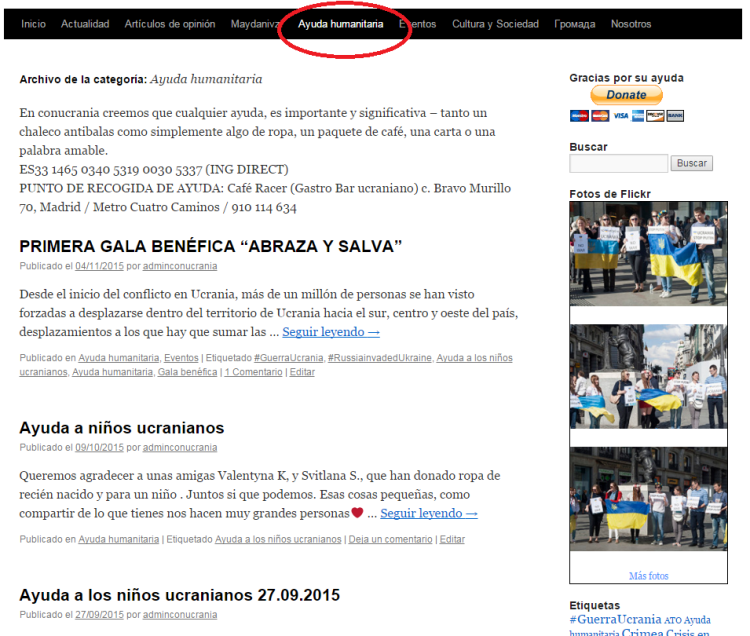Click the #GuerraUcrania tag in Etiquetas
The height and width of the screenshot is (636, 750).
(615, 619)
